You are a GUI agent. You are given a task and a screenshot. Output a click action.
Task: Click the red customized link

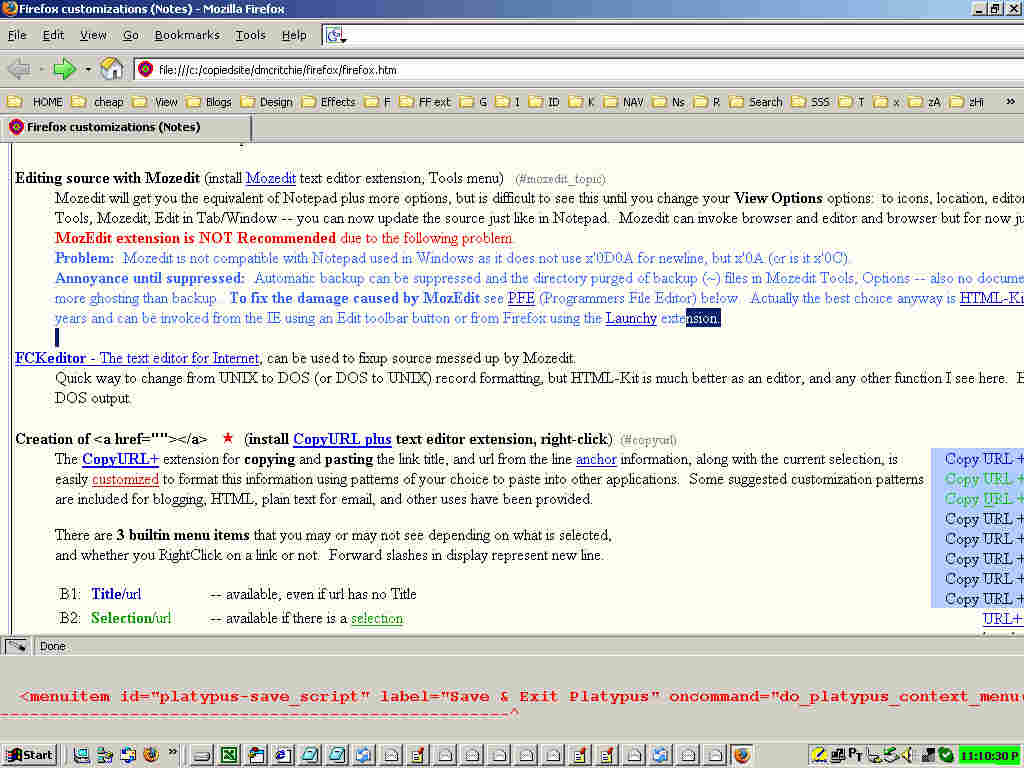tap(125, 479)
